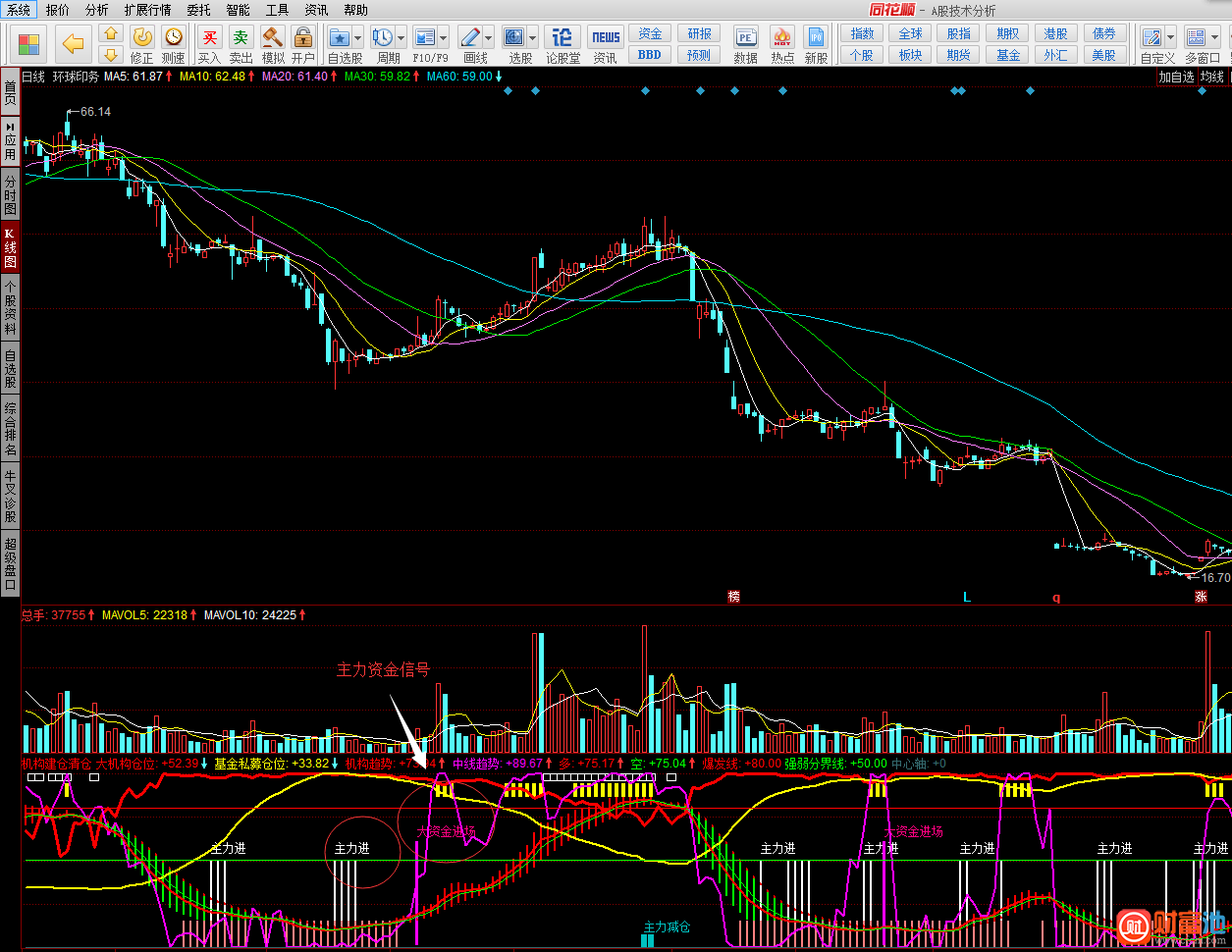
Task: Open the 画线 drawing tool dropdown arrow
Action: click(x=489, y=38)
